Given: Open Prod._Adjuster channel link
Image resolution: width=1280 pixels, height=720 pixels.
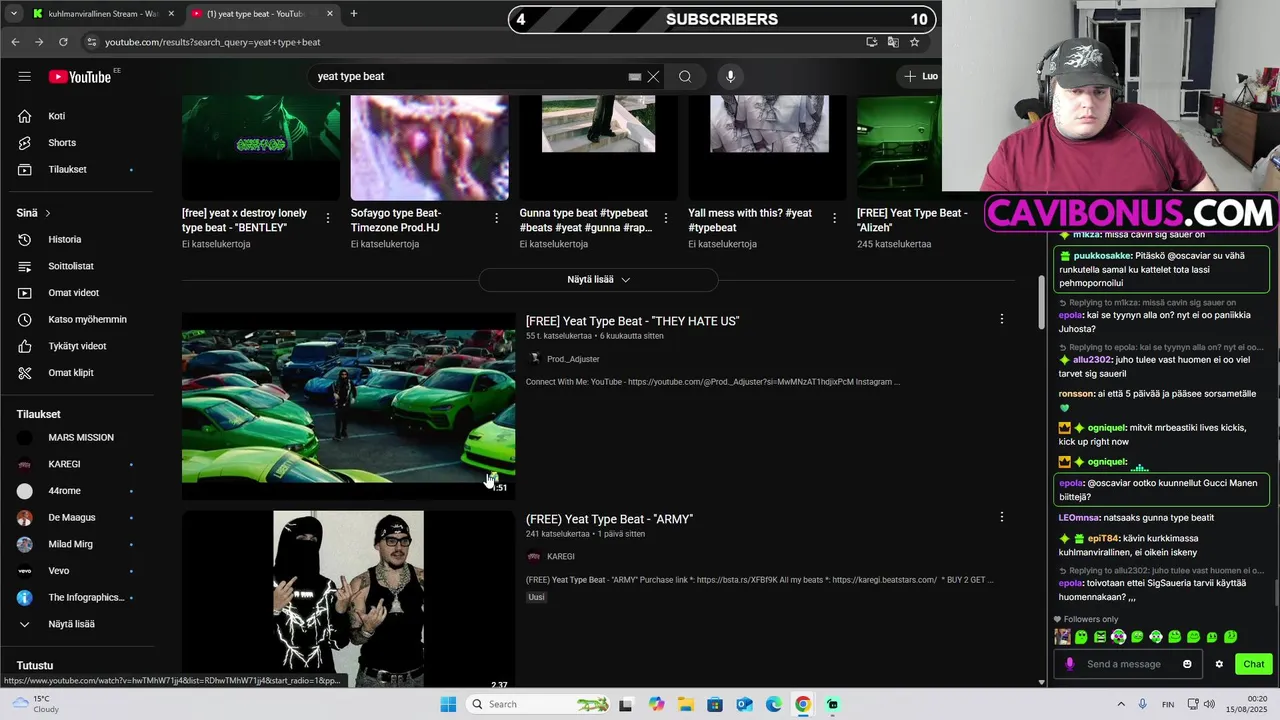Looking at the screenshot, I should [x=573, y=359].
